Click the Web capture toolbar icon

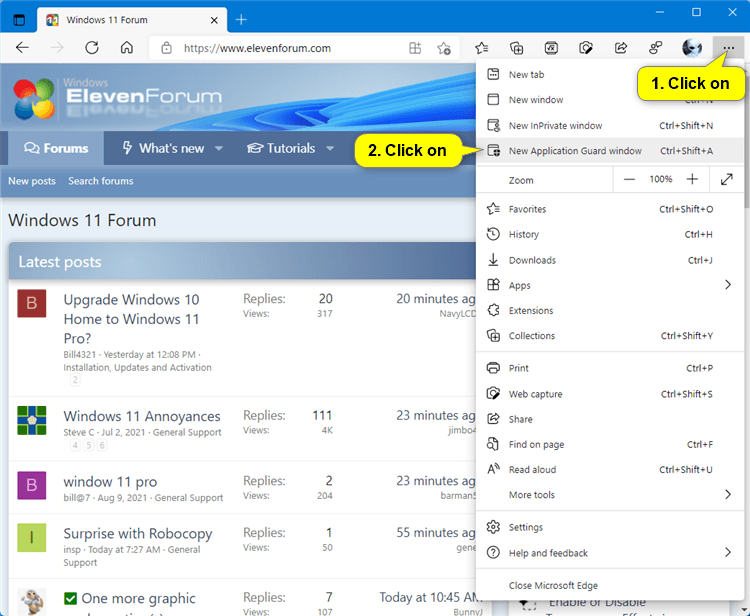586,48
